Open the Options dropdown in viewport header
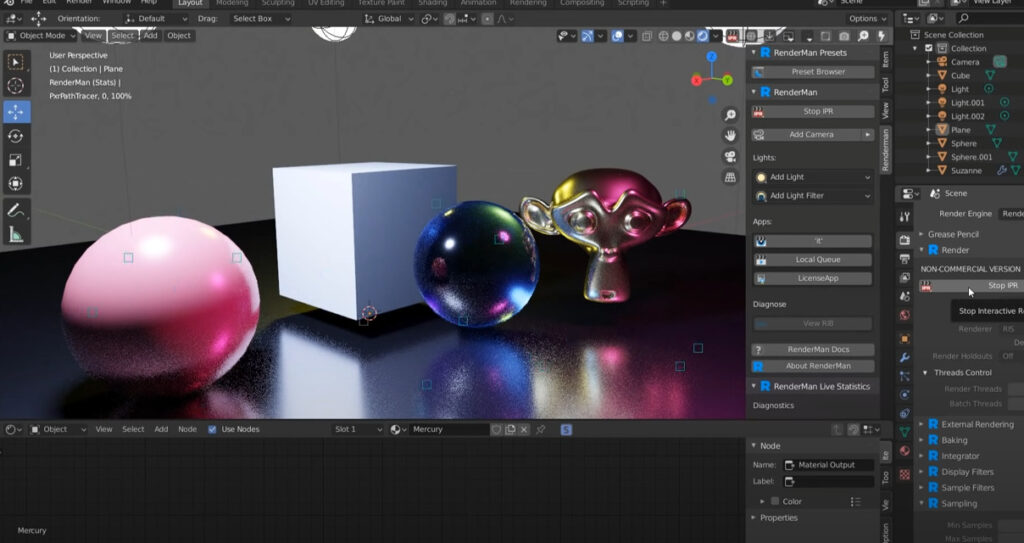Viewport: 1024px width, 543px height. [867, 19]
